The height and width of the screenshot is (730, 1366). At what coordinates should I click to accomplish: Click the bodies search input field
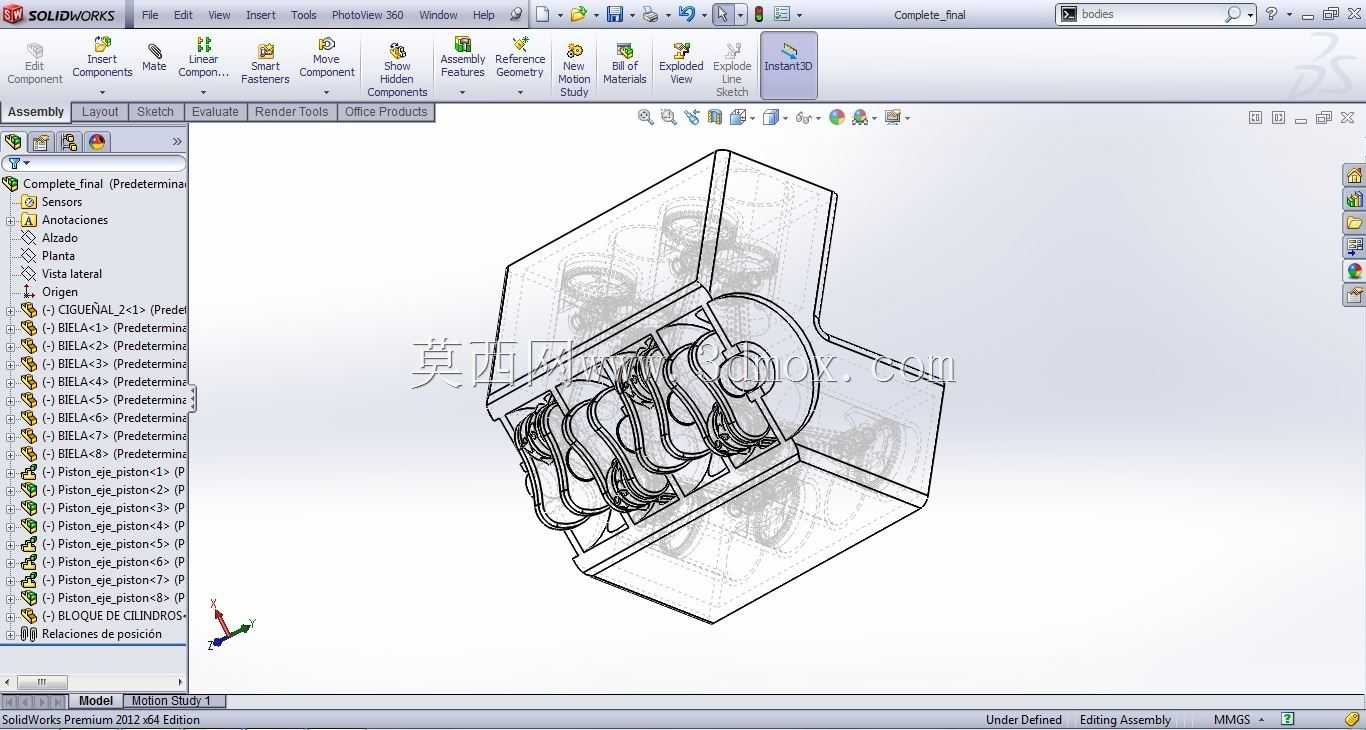[1150, 14]
